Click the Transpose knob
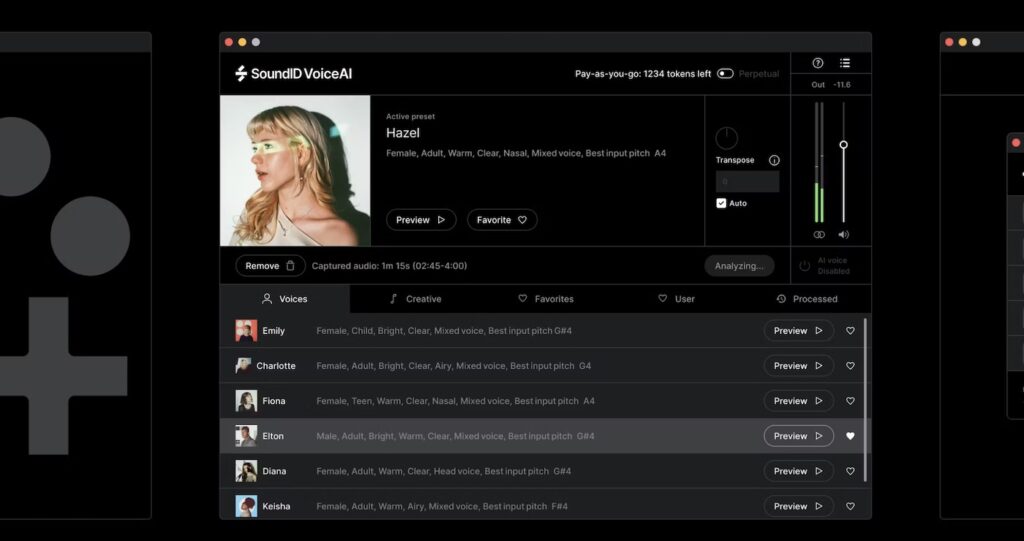The height and width of the screenshot is (541, 1024). (727, 138)
